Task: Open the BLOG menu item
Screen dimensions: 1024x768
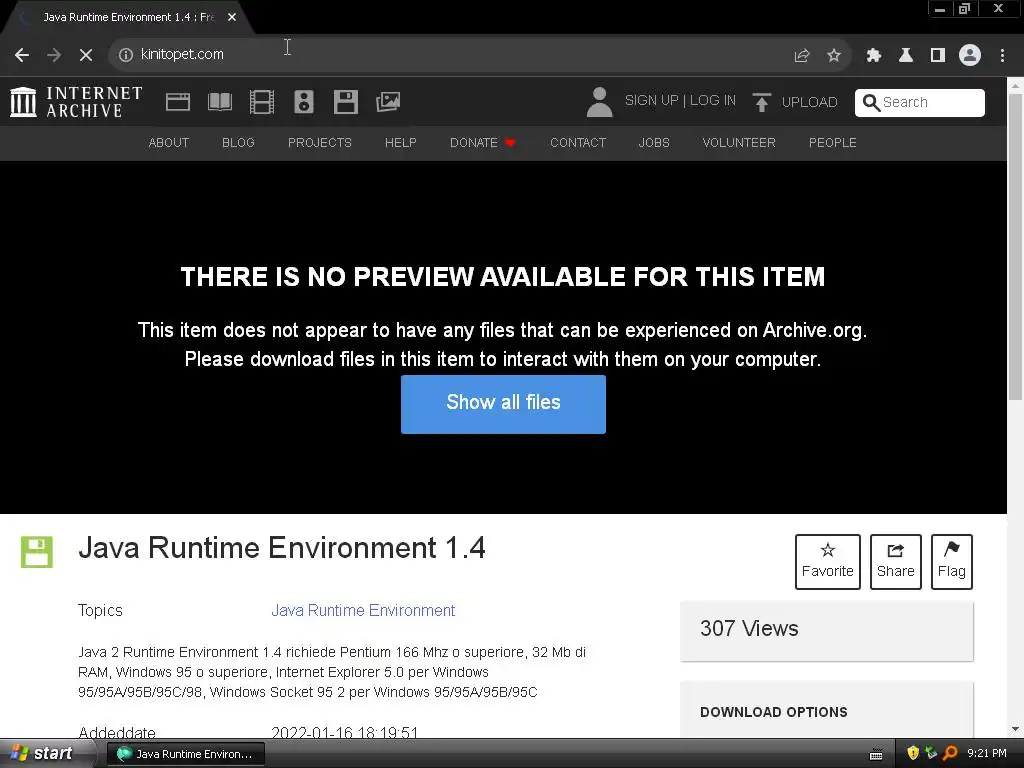Action: [238, 143]
